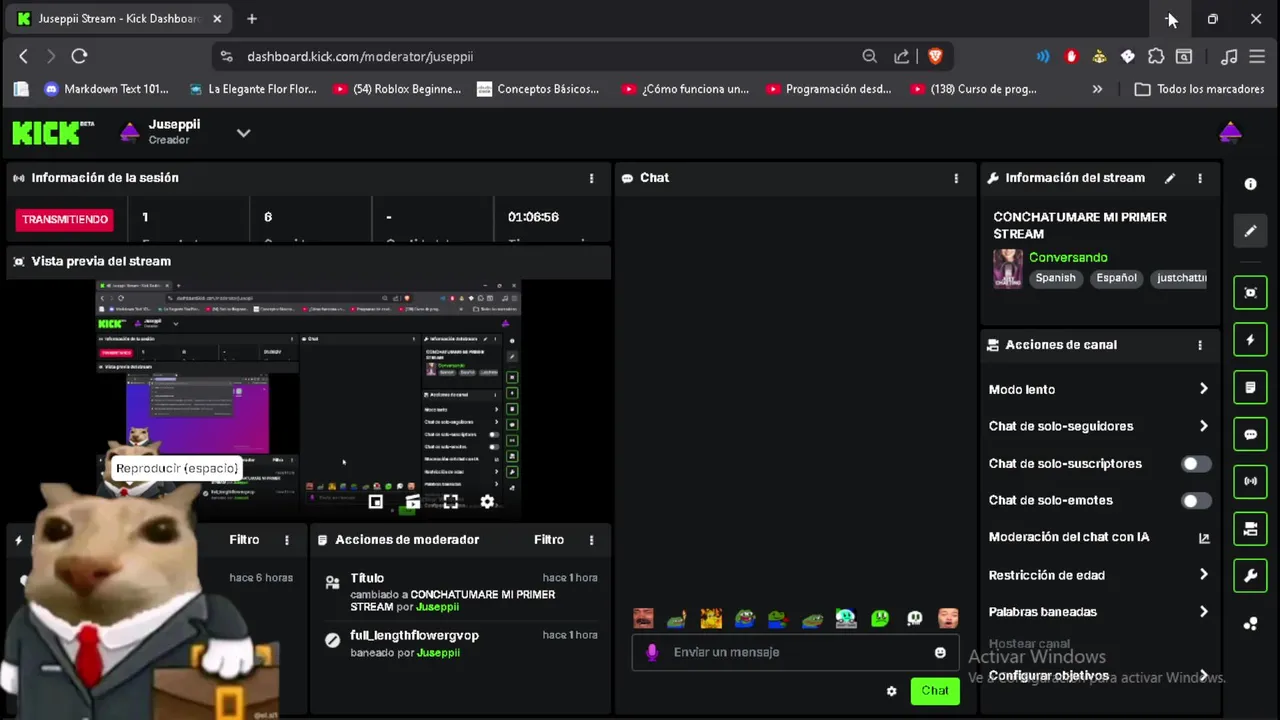Expand Palabras baneadas options
This screenshot has height=720, width=1280.
[x=1203, y=612]
